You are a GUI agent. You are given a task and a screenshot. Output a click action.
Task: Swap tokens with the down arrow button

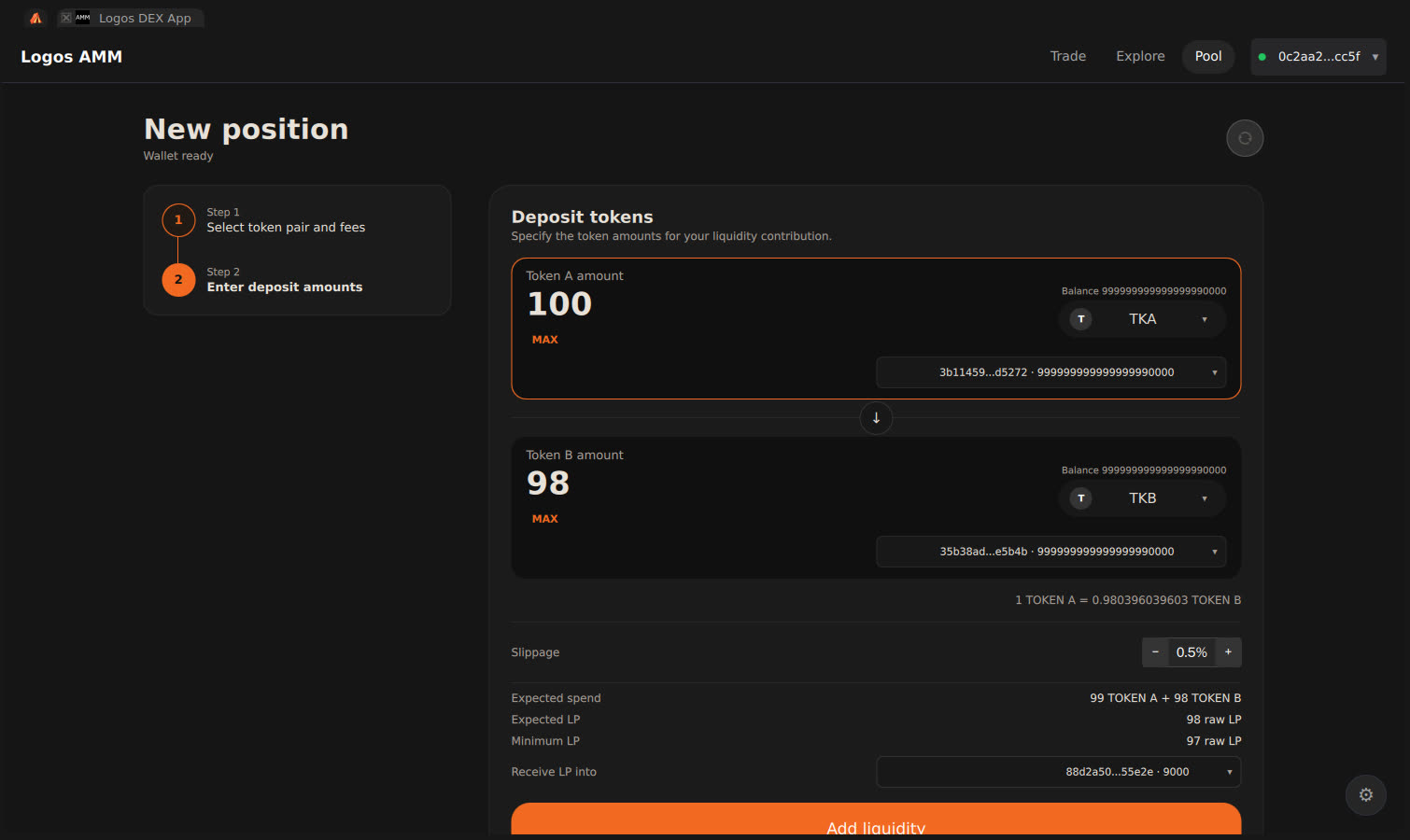(876, 418)
